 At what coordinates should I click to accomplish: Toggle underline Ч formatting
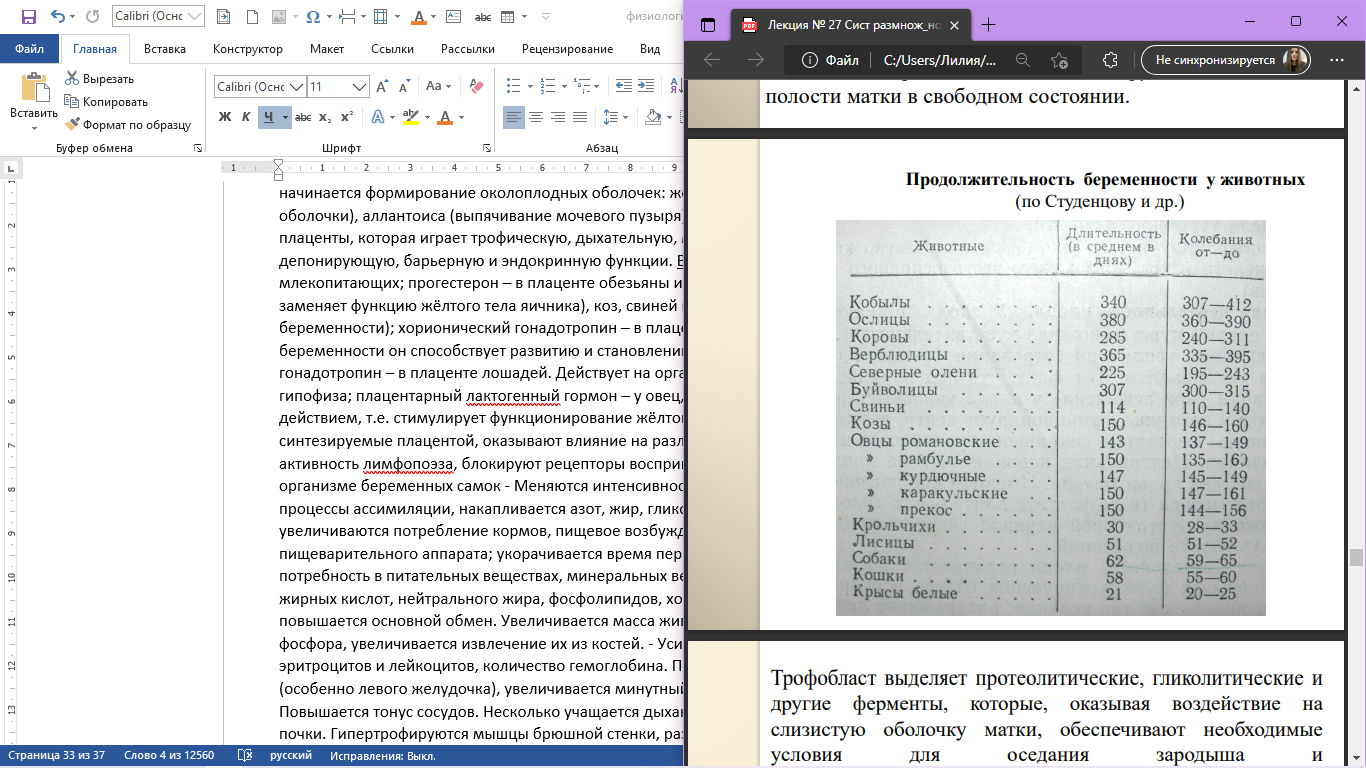pyautogui.click(x=268, y=117)
